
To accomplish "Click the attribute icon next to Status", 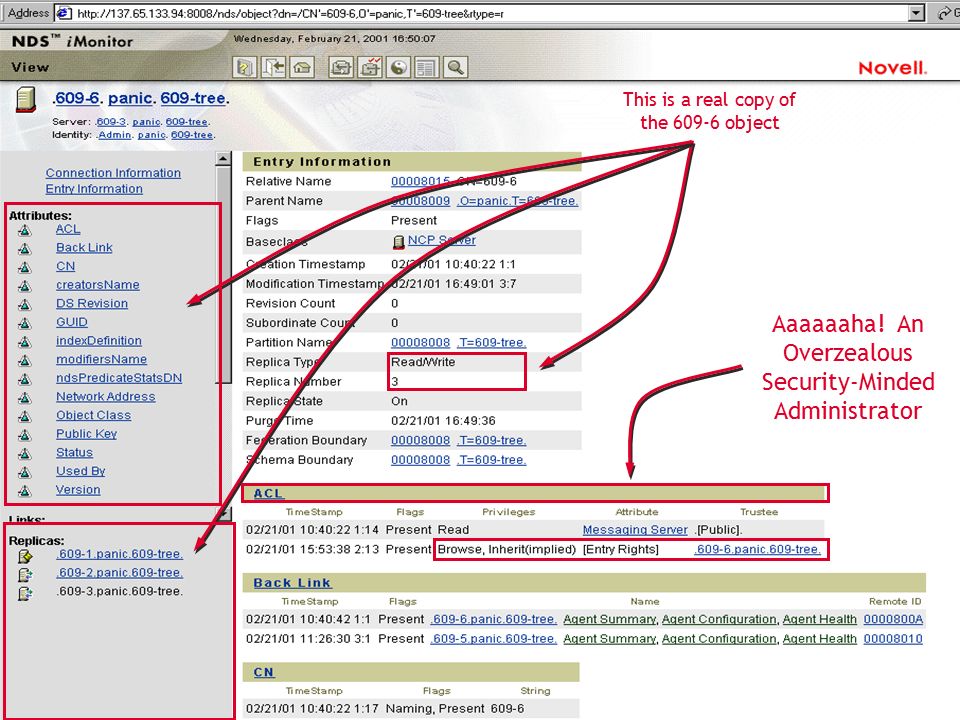I will (24, 454).
